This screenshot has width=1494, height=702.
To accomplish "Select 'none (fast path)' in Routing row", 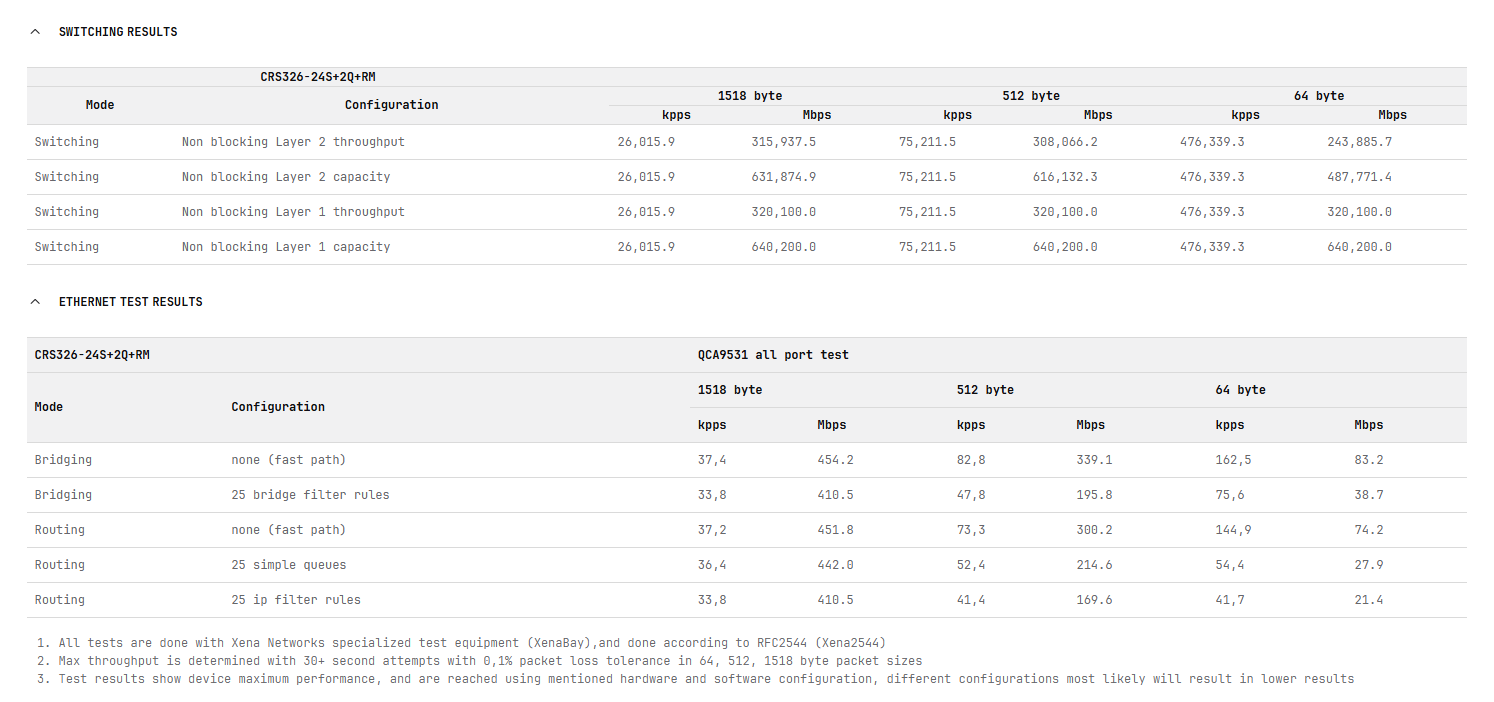I will coord(289,530).
